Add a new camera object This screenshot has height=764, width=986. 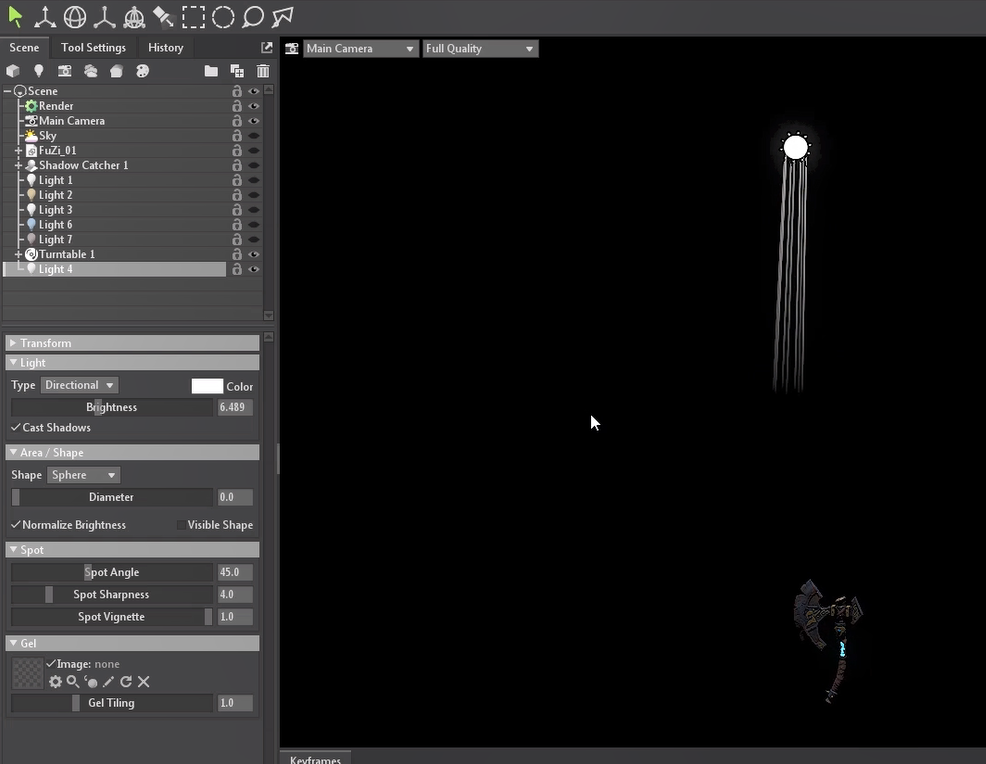click(65, 71)
